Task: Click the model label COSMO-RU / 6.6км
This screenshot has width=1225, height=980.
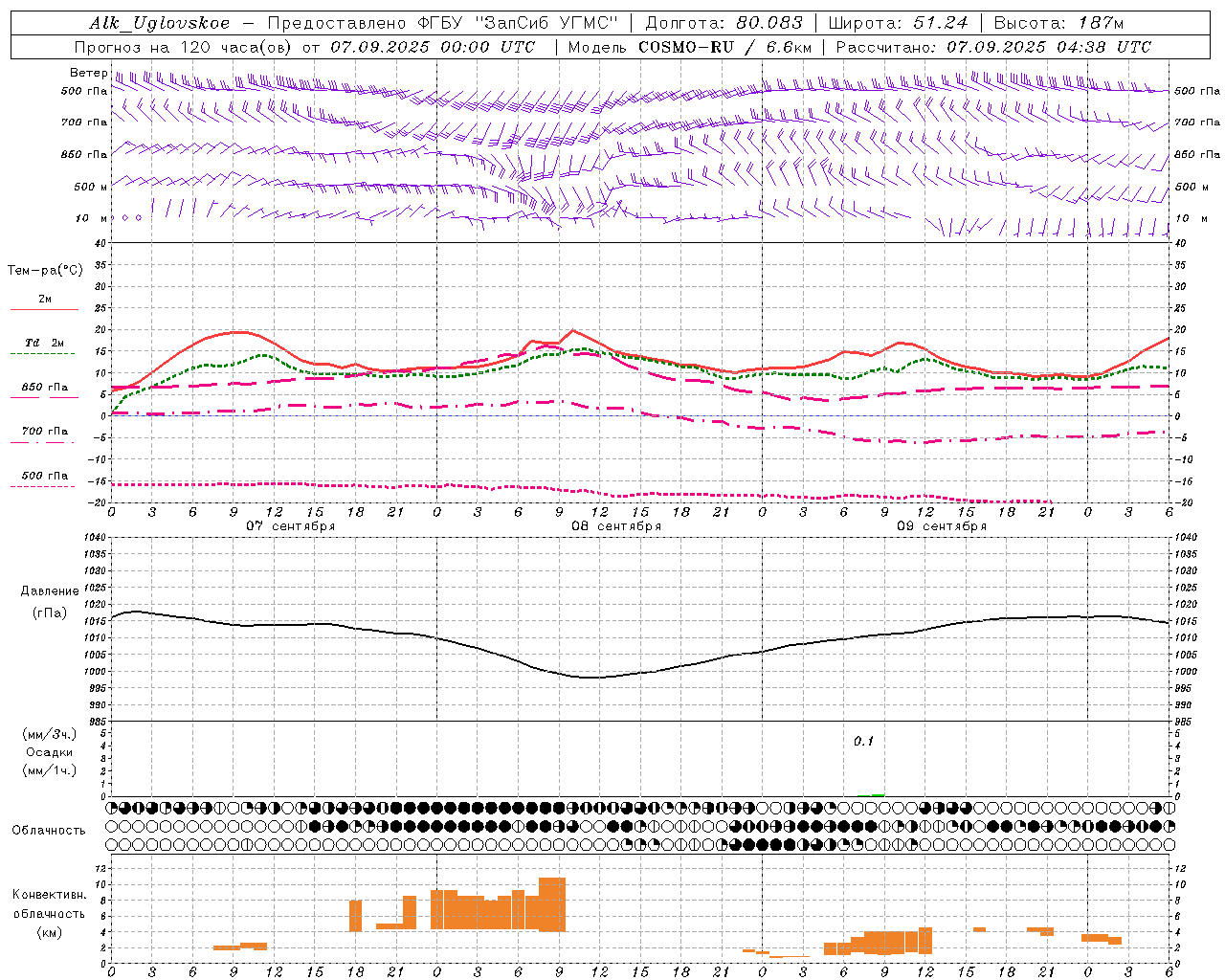Action: click(x=725, y=47)
